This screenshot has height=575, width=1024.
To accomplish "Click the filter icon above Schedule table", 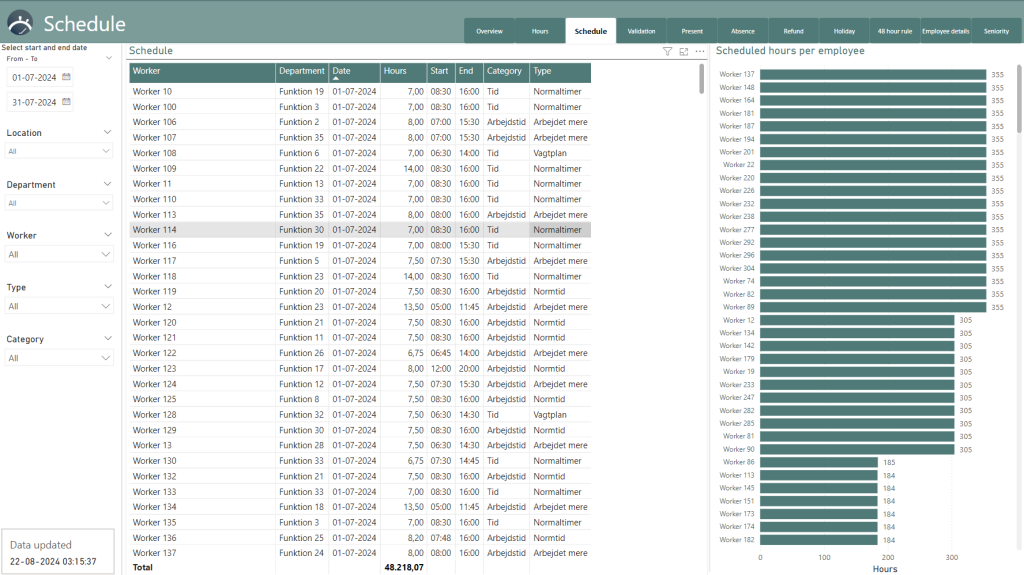I will 667,51.
